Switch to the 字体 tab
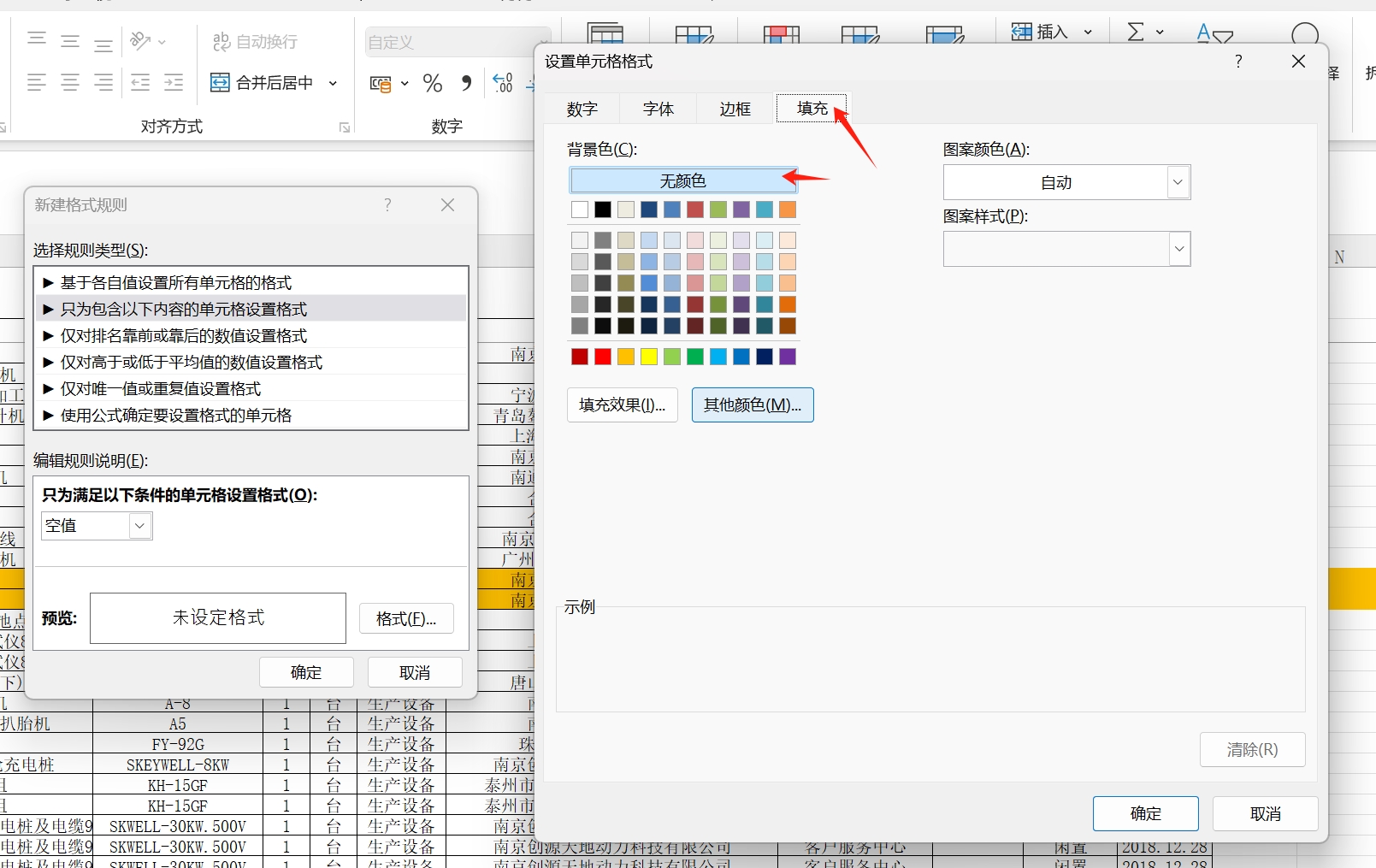Viewport: 1376px width, 868px height. (x=658, y=109)
